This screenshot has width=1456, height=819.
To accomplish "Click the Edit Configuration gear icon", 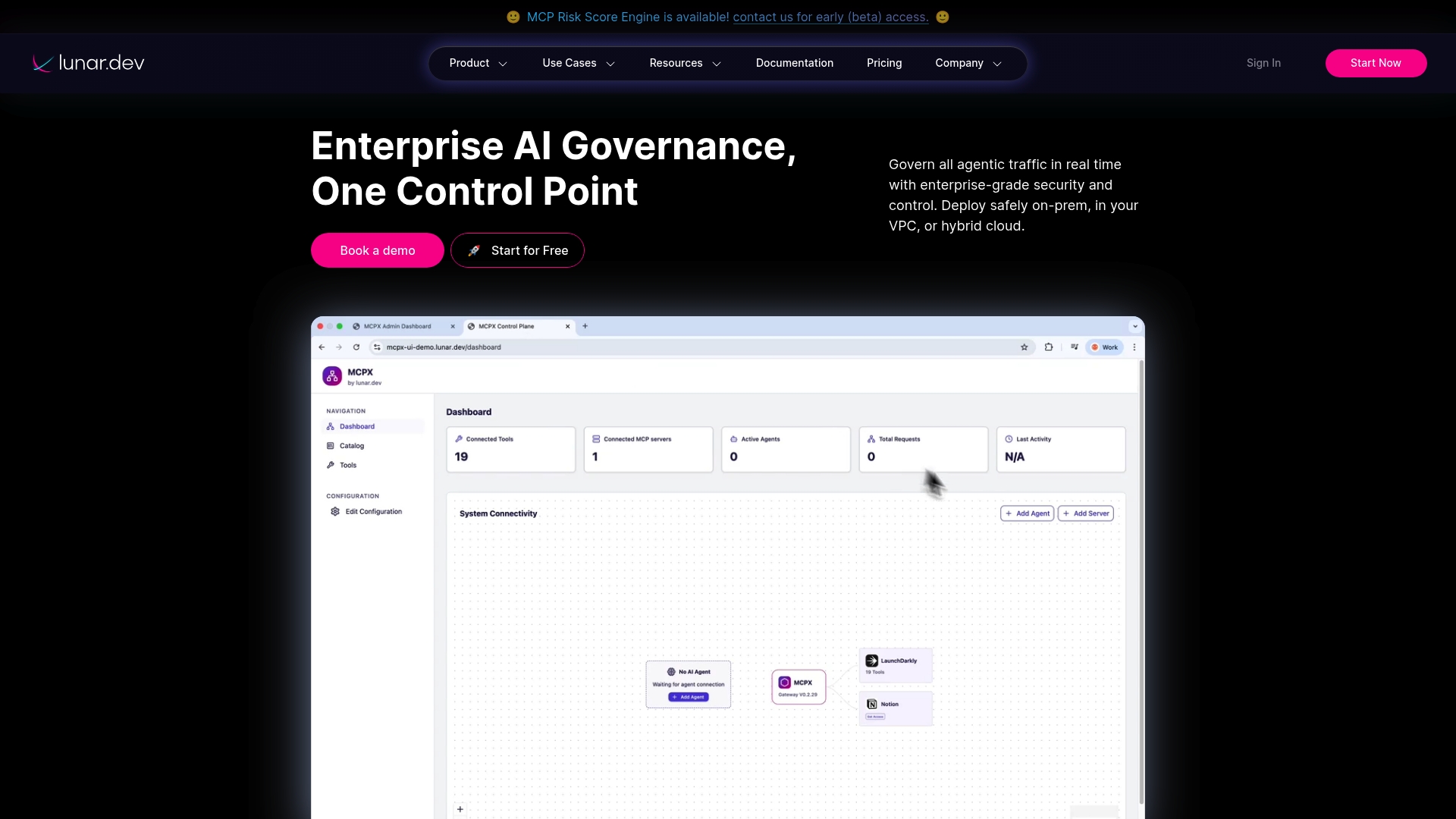I will point(334,511).
